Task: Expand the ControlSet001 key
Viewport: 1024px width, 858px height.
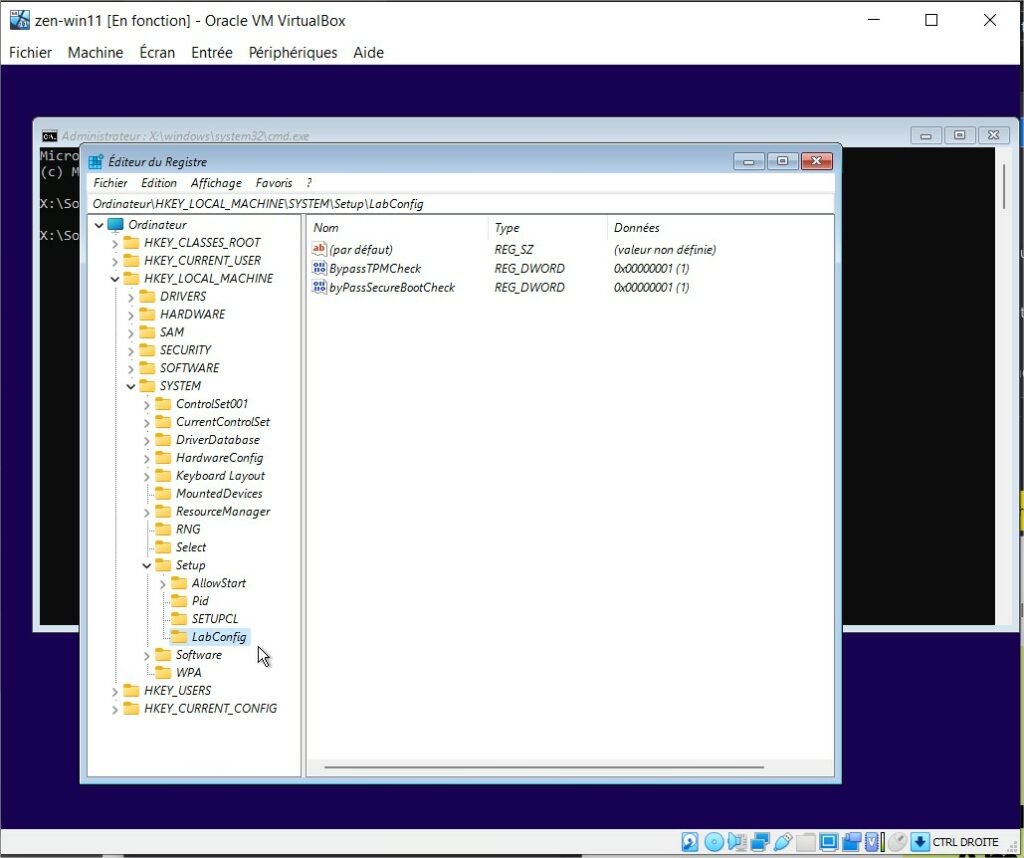Action: coord(147,405)
